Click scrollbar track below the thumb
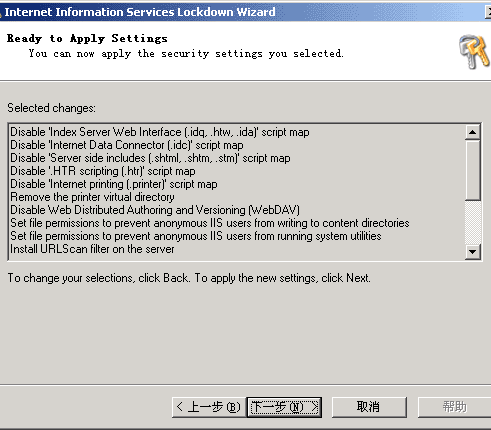This screenshot has width=491, height=430. [x=472, y=222]
